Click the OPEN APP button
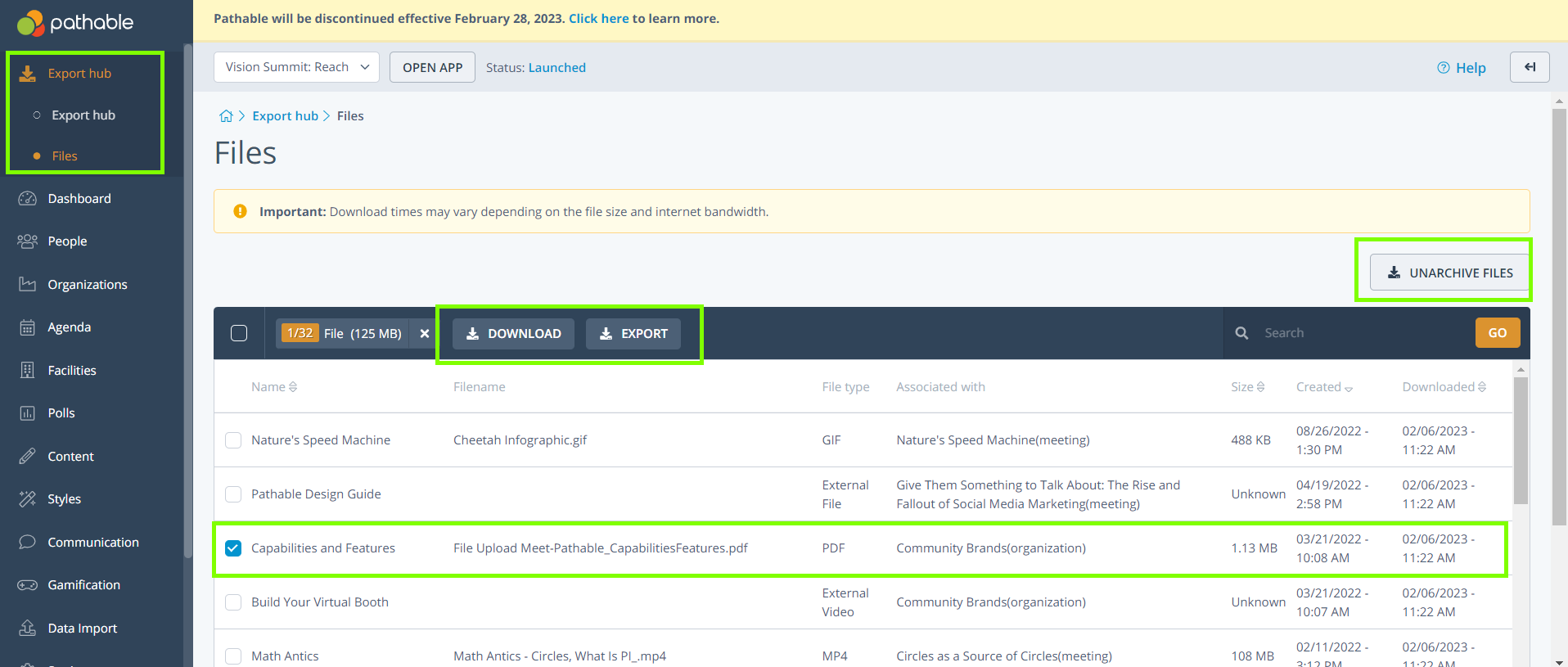The image size is (1568, 667). pyautogui.click(x=432, y=67)
